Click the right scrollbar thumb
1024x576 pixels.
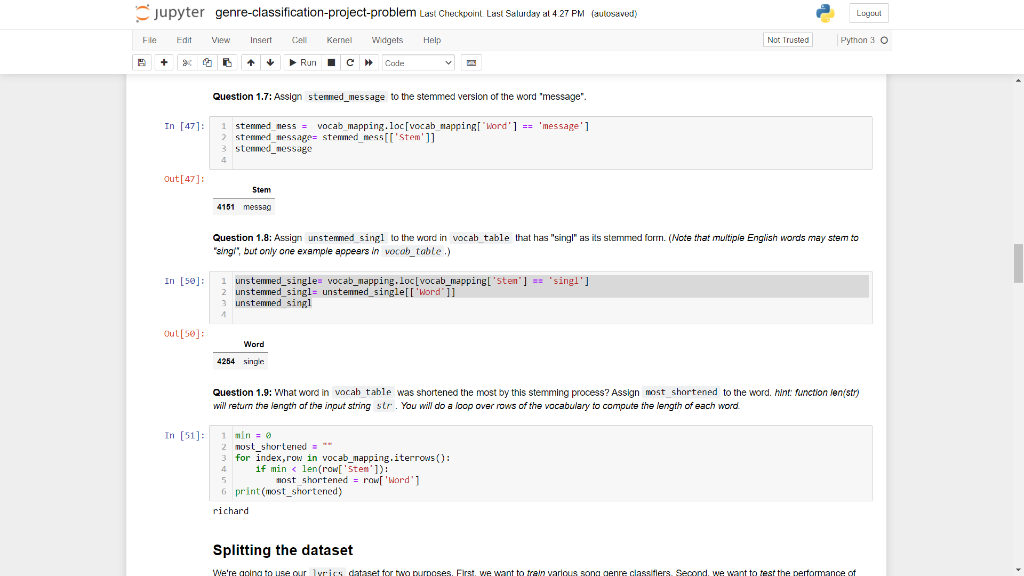[x=1018, y=263]
